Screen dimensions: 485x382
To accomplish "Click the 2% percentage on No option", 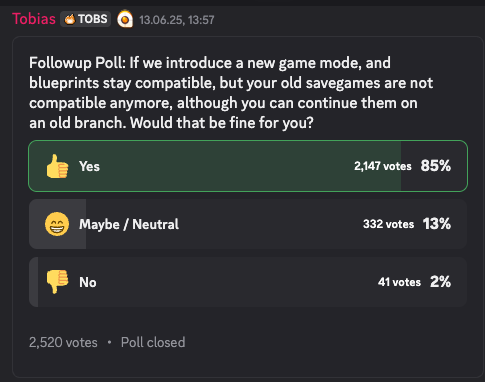I will pos(440,282).
